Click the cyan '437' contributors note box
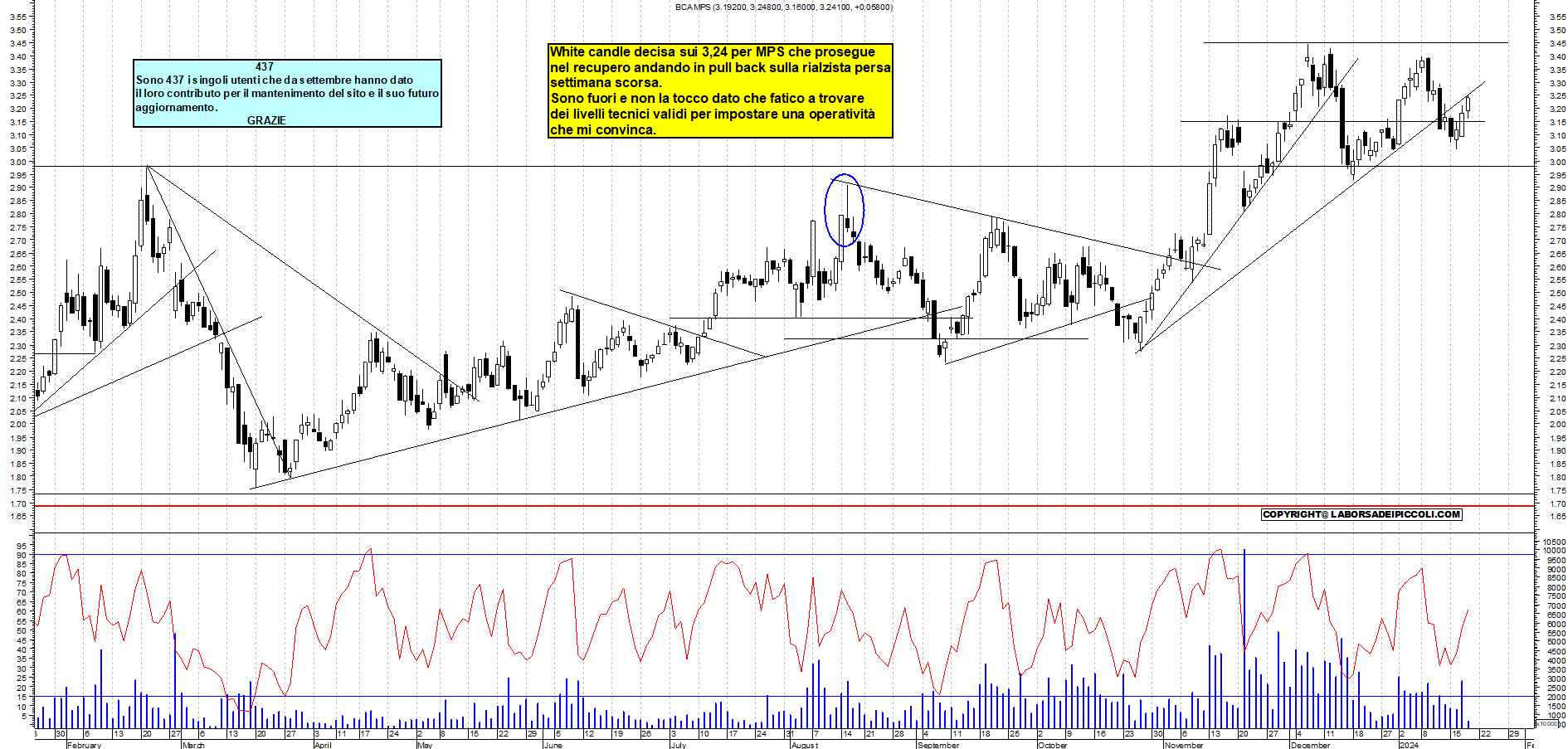 (x=287, y=93)
